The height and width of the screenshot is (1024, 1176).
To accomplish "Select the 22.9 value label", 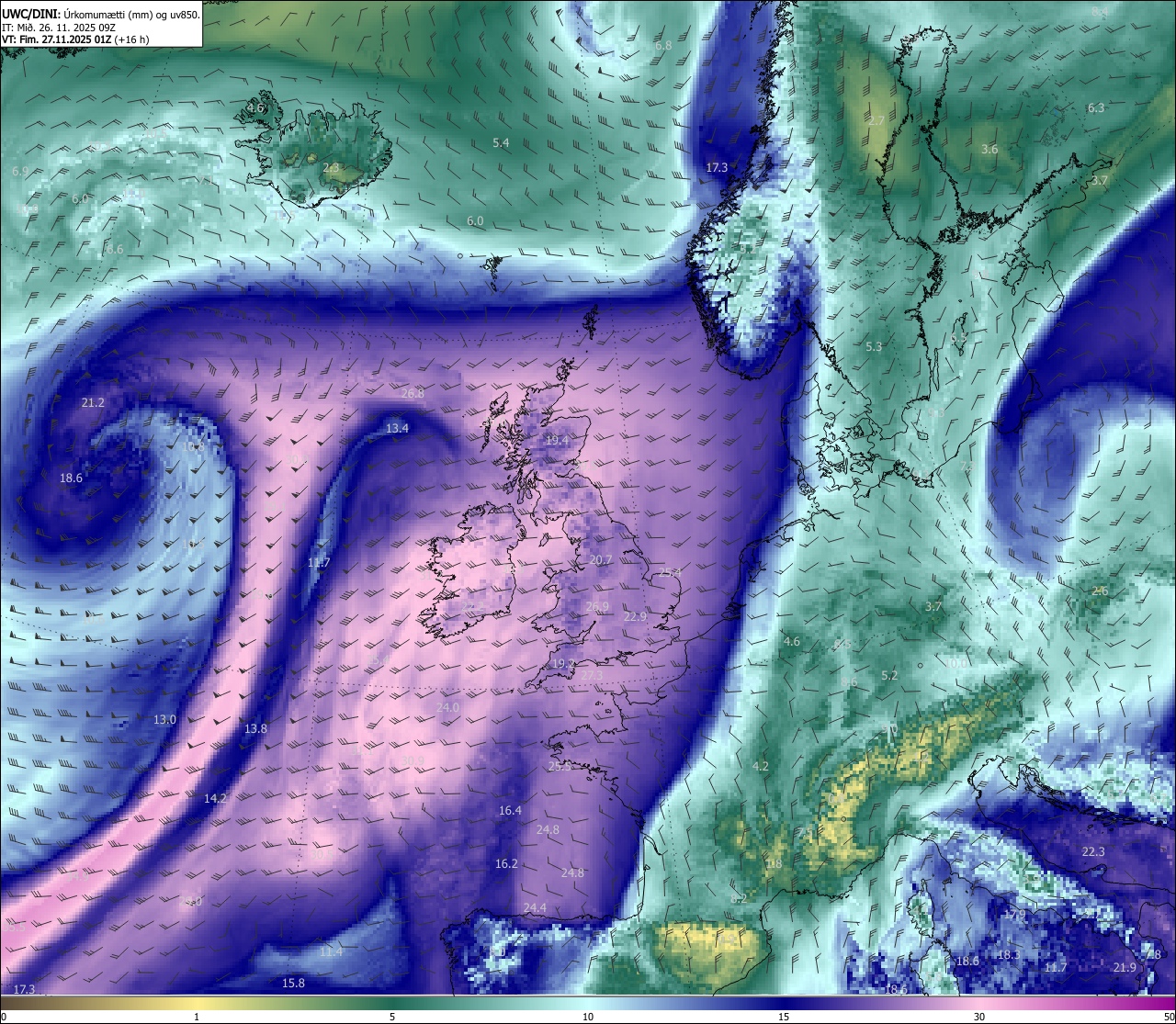I will pos(635,617).
